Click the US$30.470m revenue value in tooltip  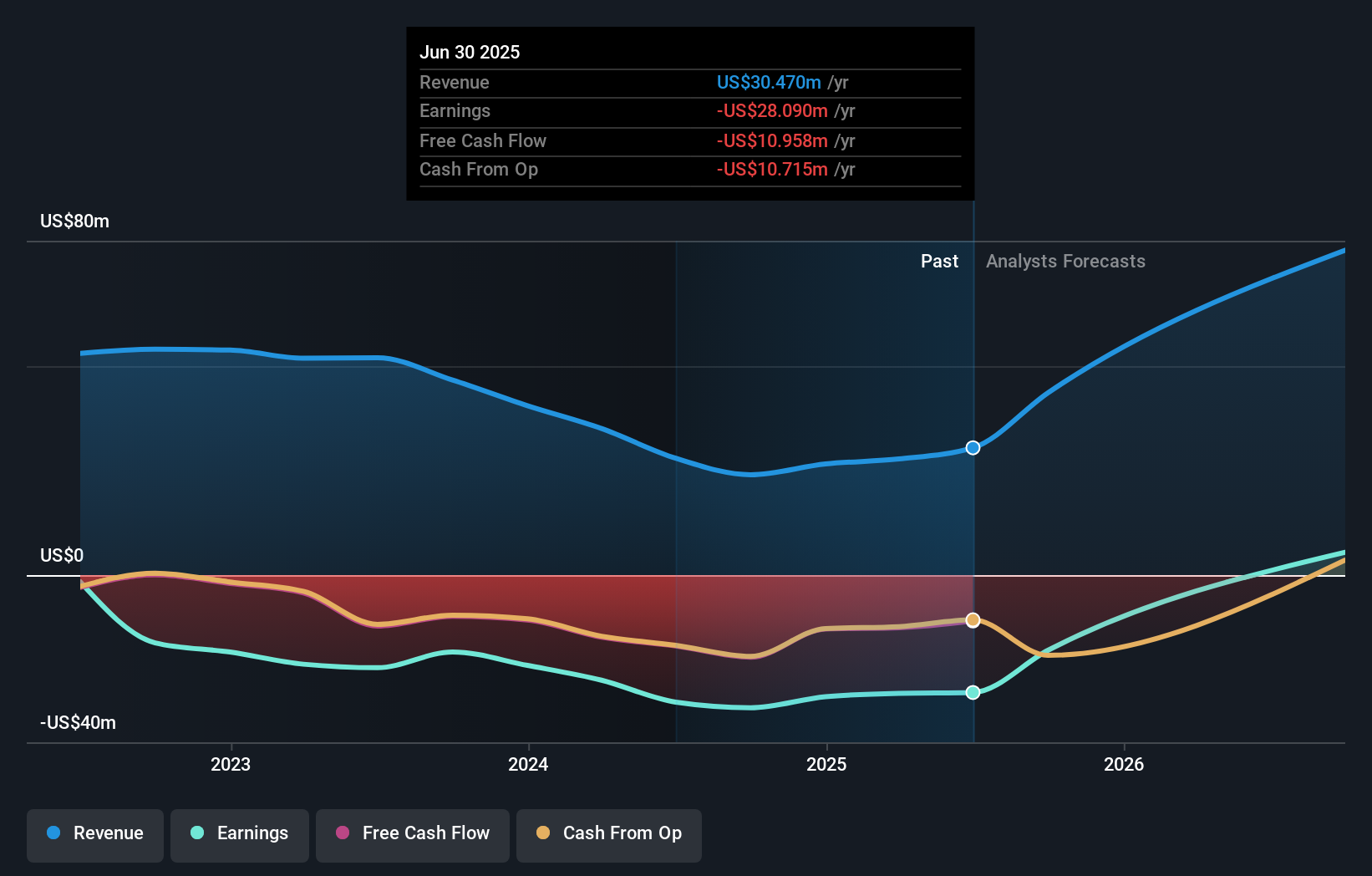768,82
